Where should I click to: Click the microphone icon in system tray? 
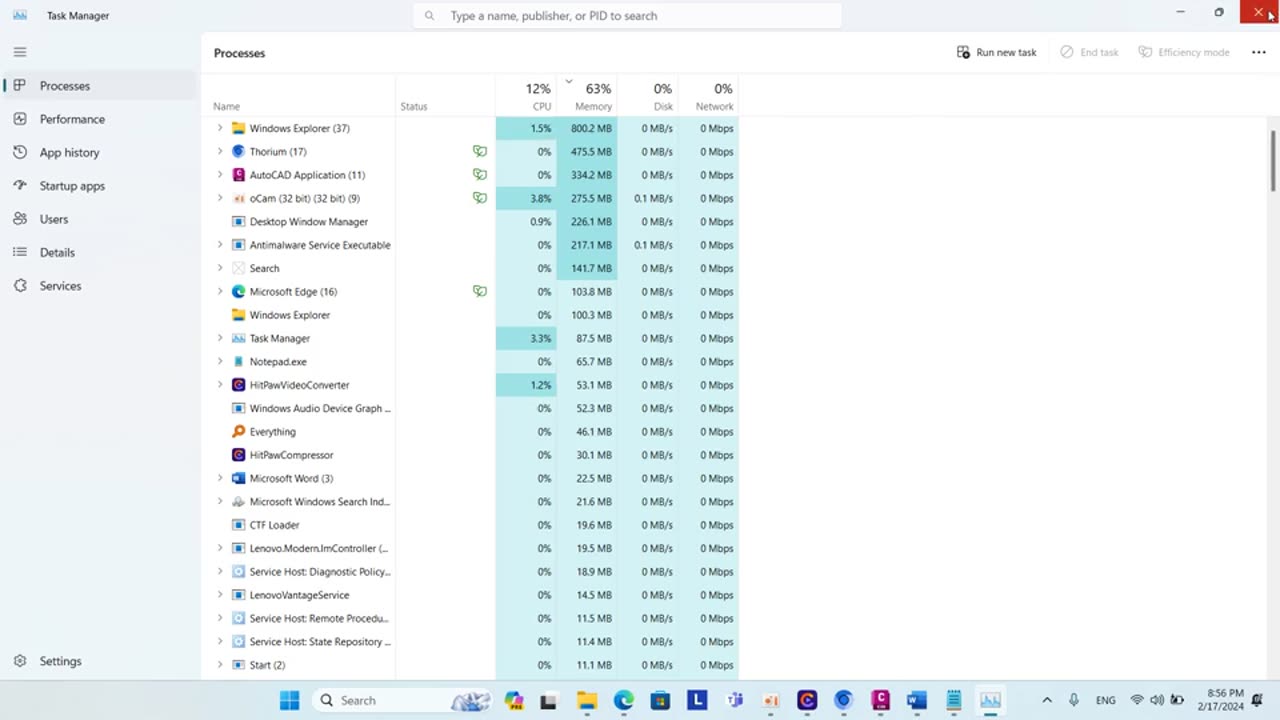tap(1074, 700)
